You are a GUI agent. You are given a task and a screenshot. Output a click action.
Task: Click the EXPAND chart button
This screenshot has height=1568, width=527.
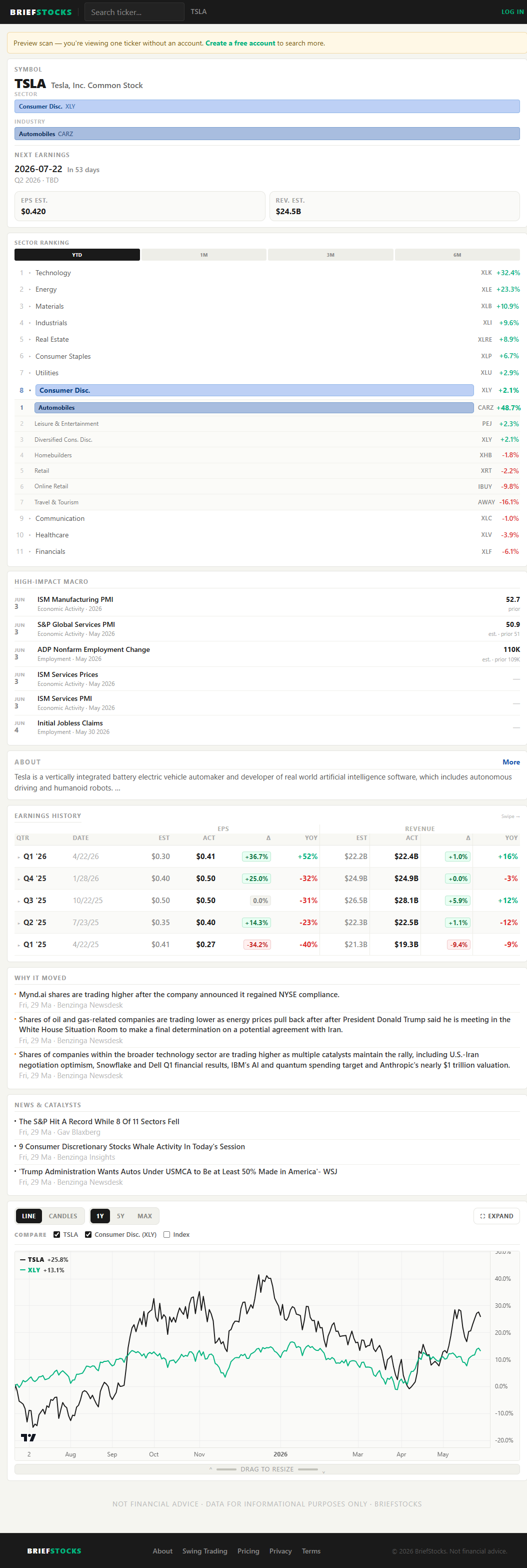pos(496,1216)
